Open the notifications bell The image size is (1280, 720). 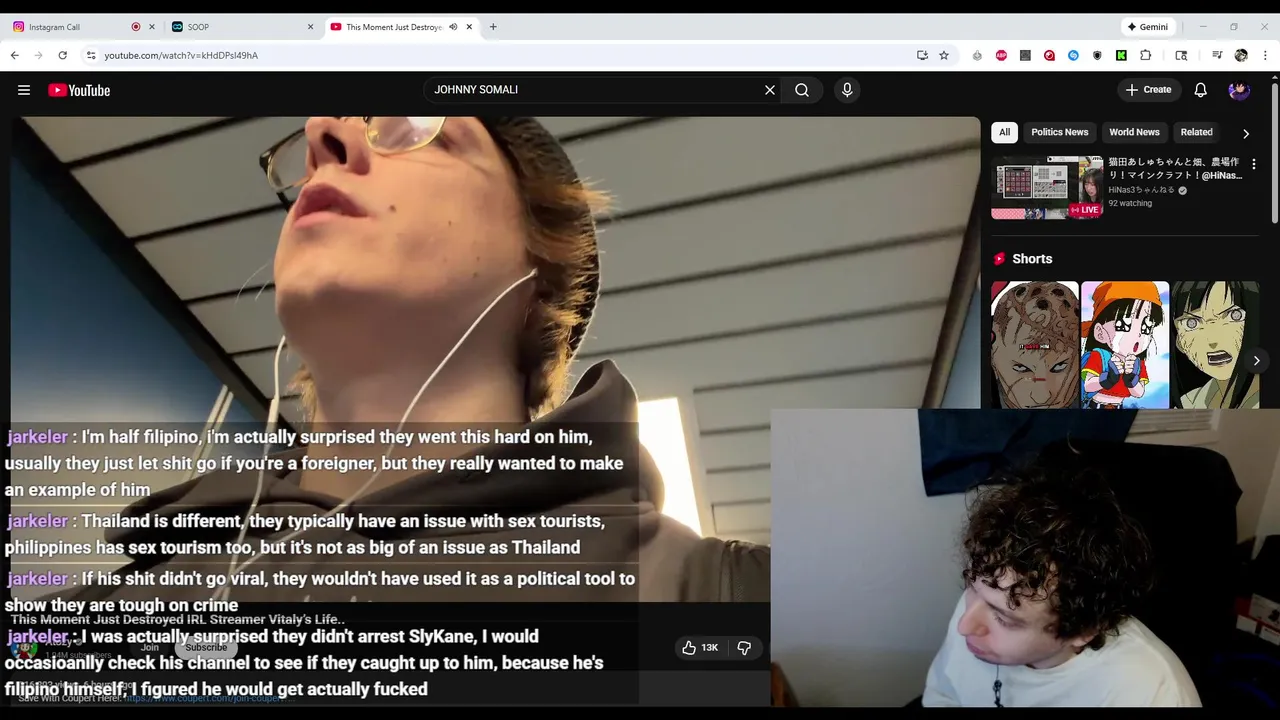(x=1201, y=90)
